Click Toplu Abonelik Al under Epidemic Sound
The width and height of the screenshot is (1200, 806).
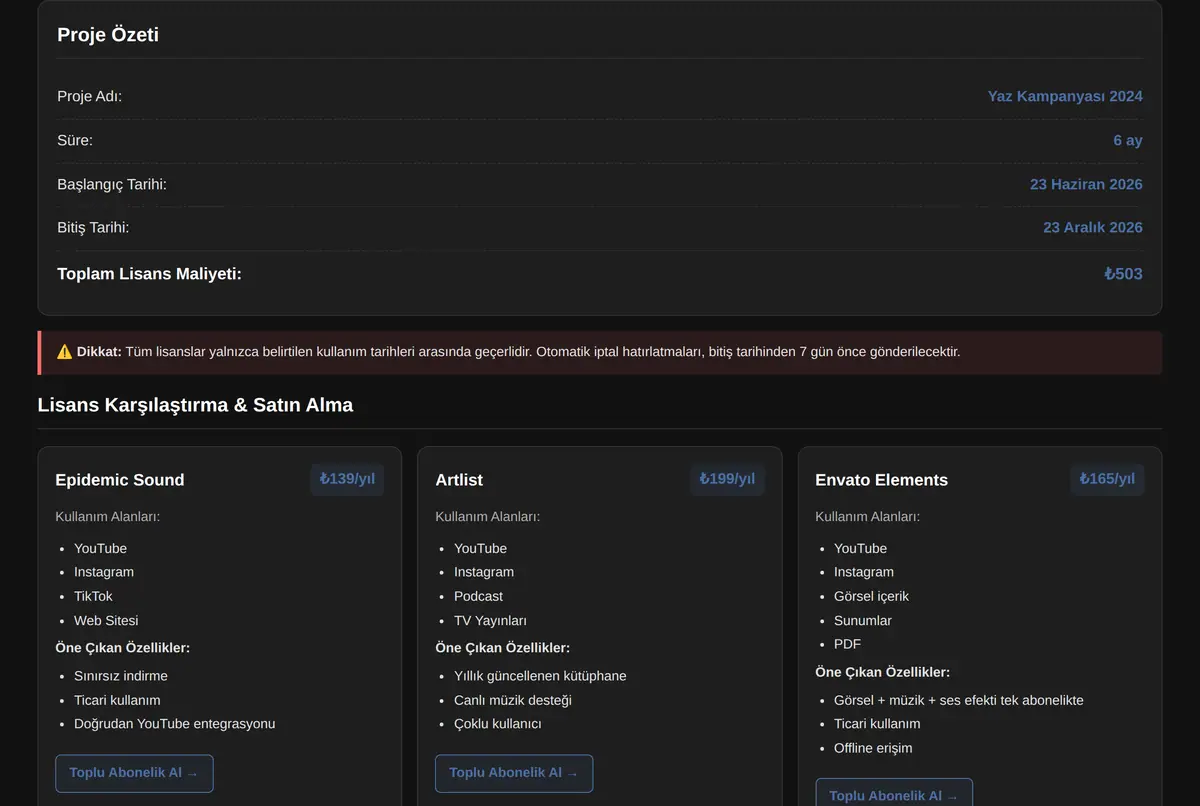134,773
